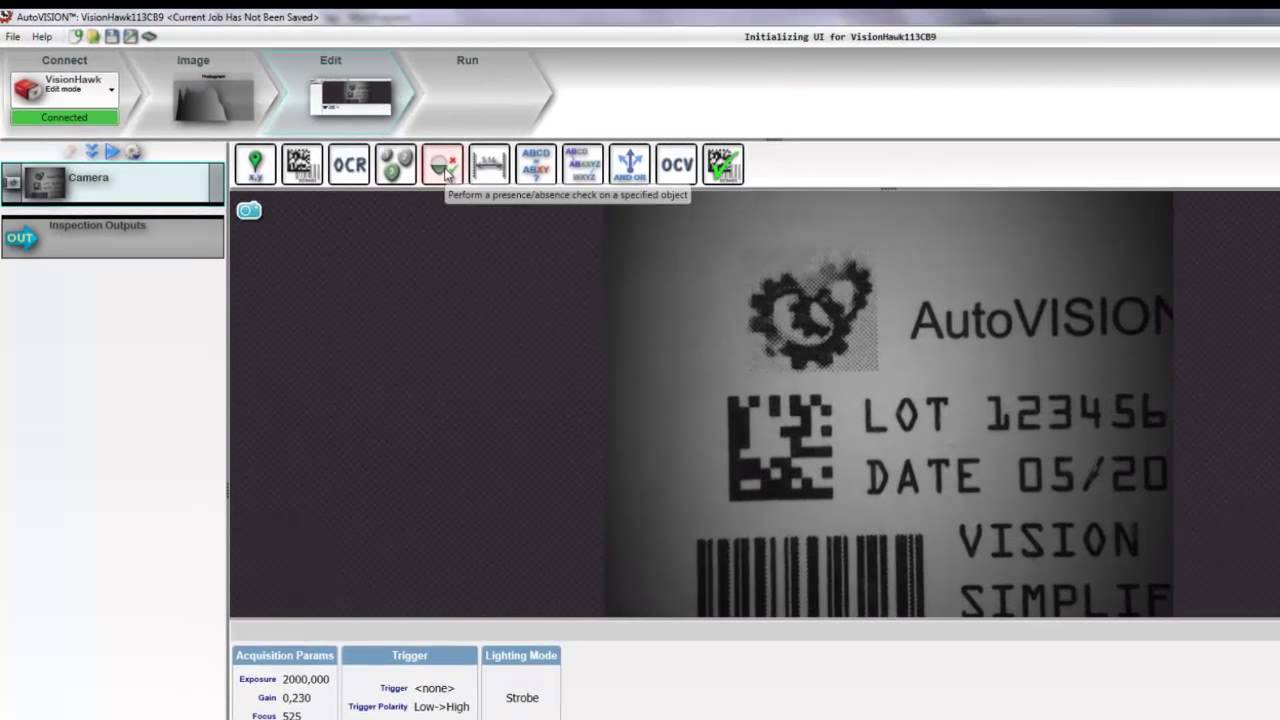Select the OCR tool
1280x720 pixels.
[349, 164]
